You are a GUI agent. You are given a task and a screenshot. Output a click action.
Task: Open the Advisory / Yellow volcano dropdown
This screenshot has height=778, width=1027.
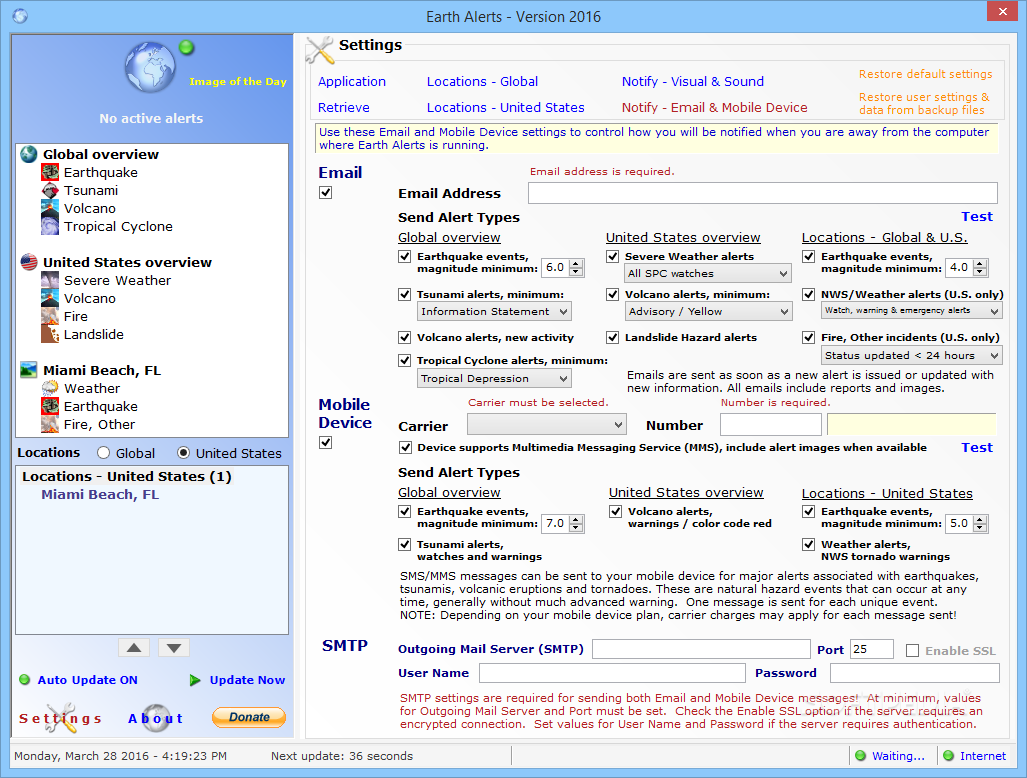pos(708,311)
